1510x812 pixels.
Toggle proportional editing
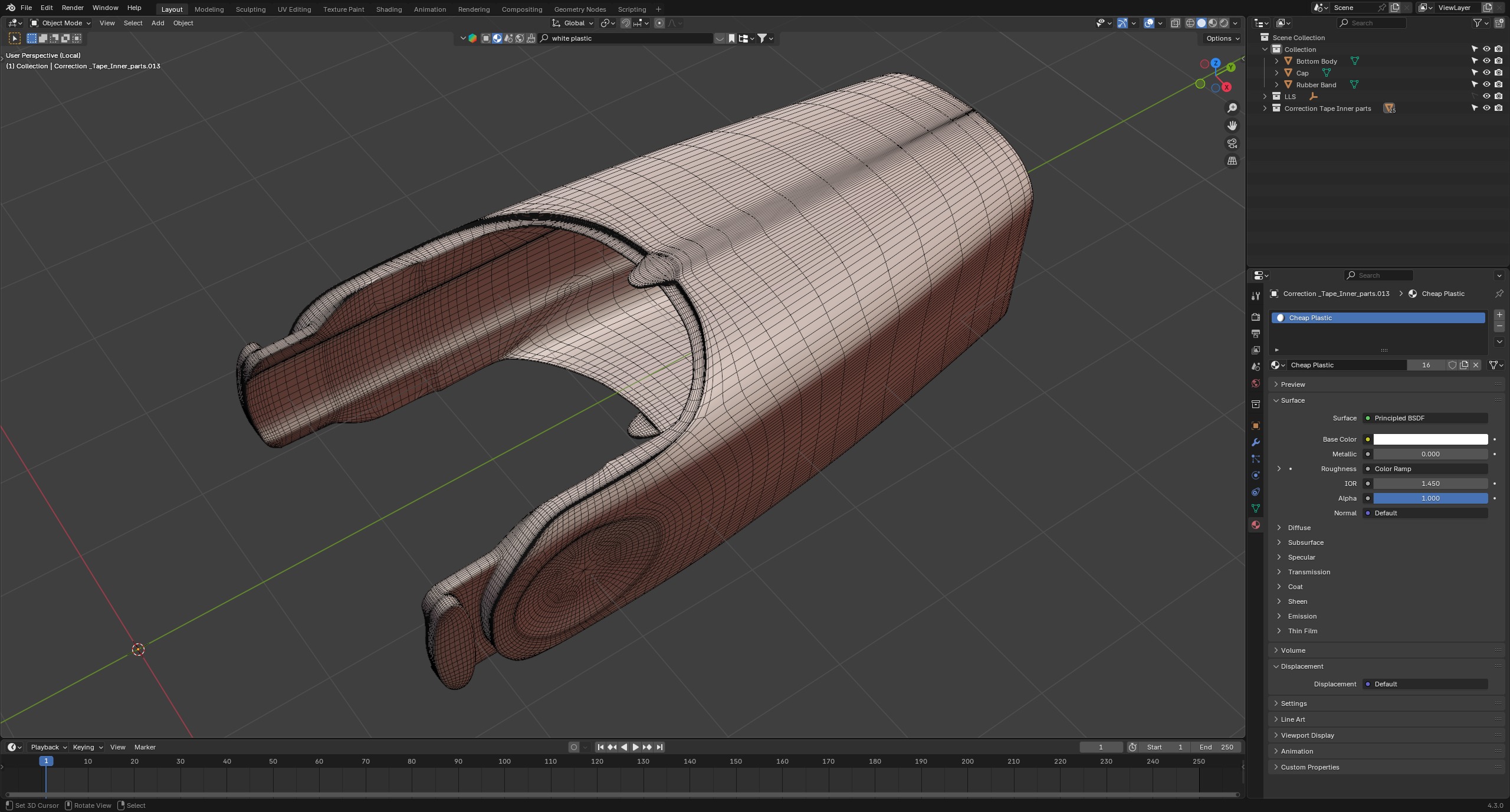pos(659,23)
